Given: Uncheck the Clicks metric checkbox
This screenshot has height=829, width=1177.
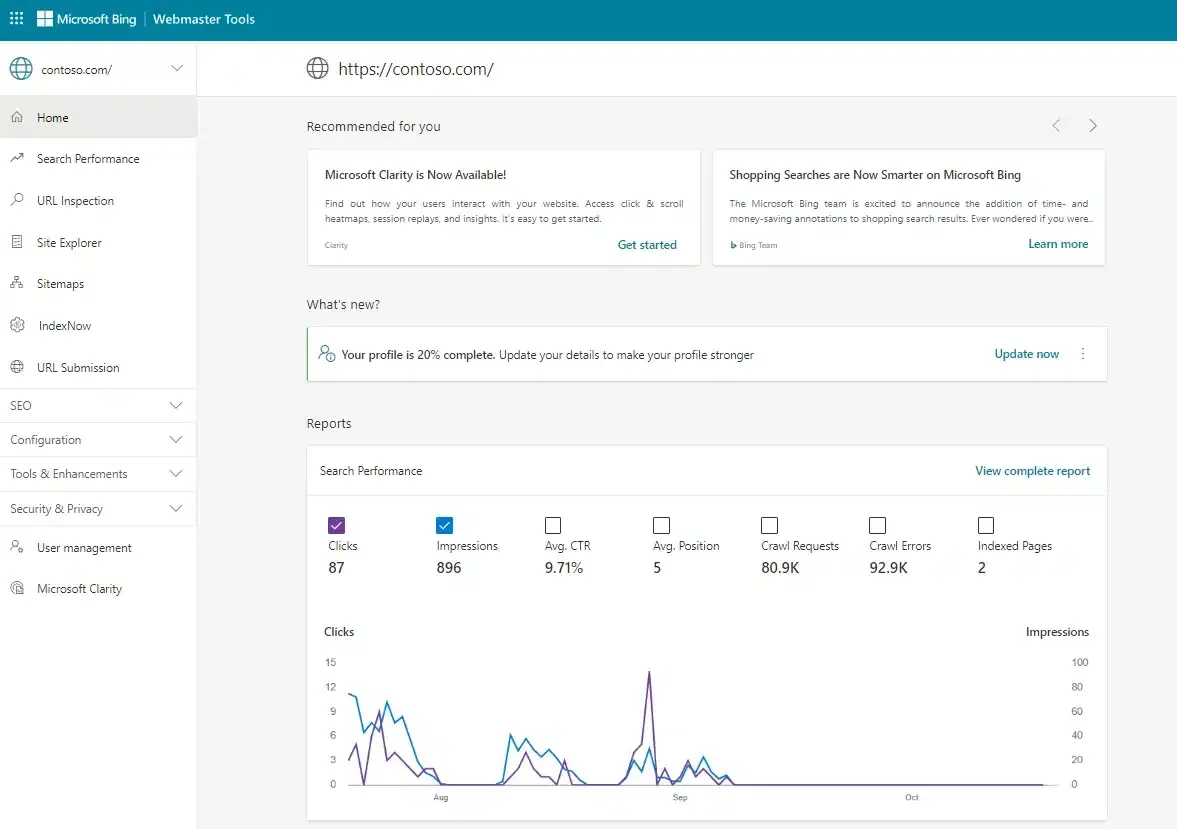Looking at the screenshot, I should point(336,525).
